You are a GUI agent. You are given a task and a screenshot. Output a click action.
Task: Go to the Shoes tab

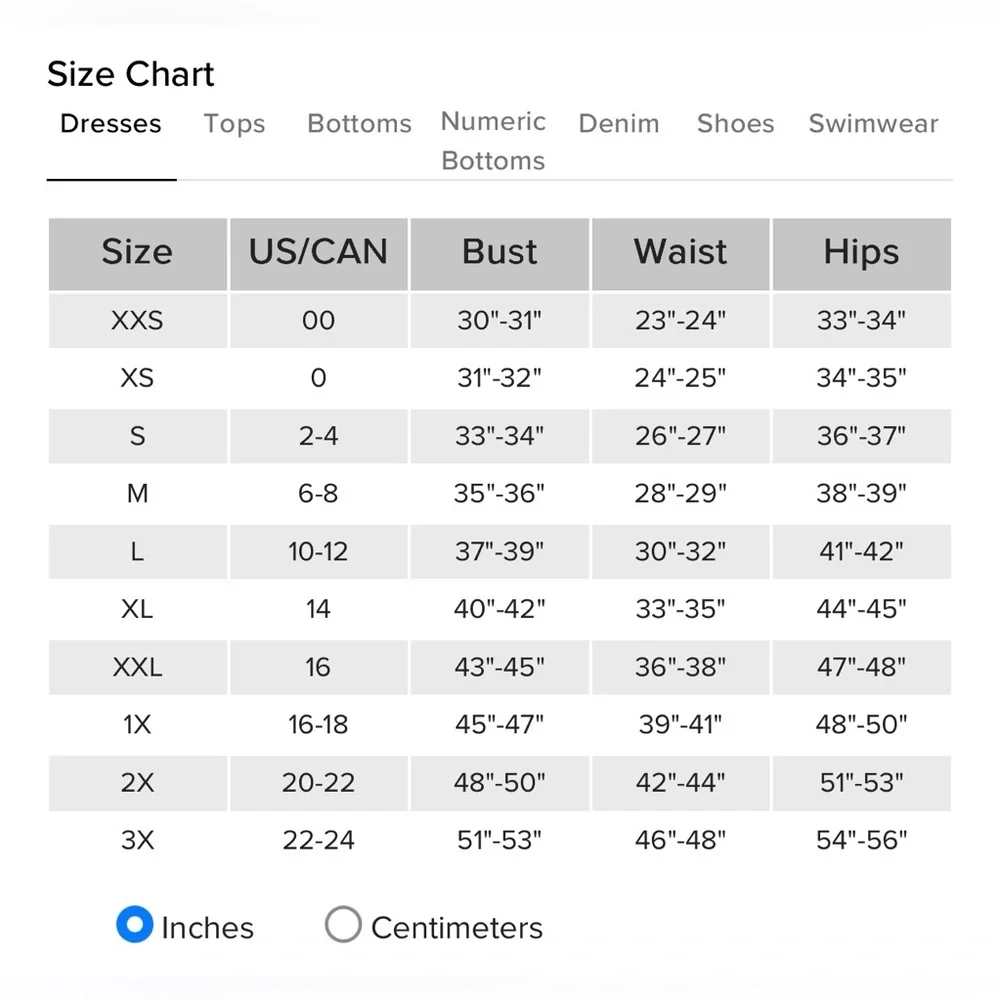735,124
